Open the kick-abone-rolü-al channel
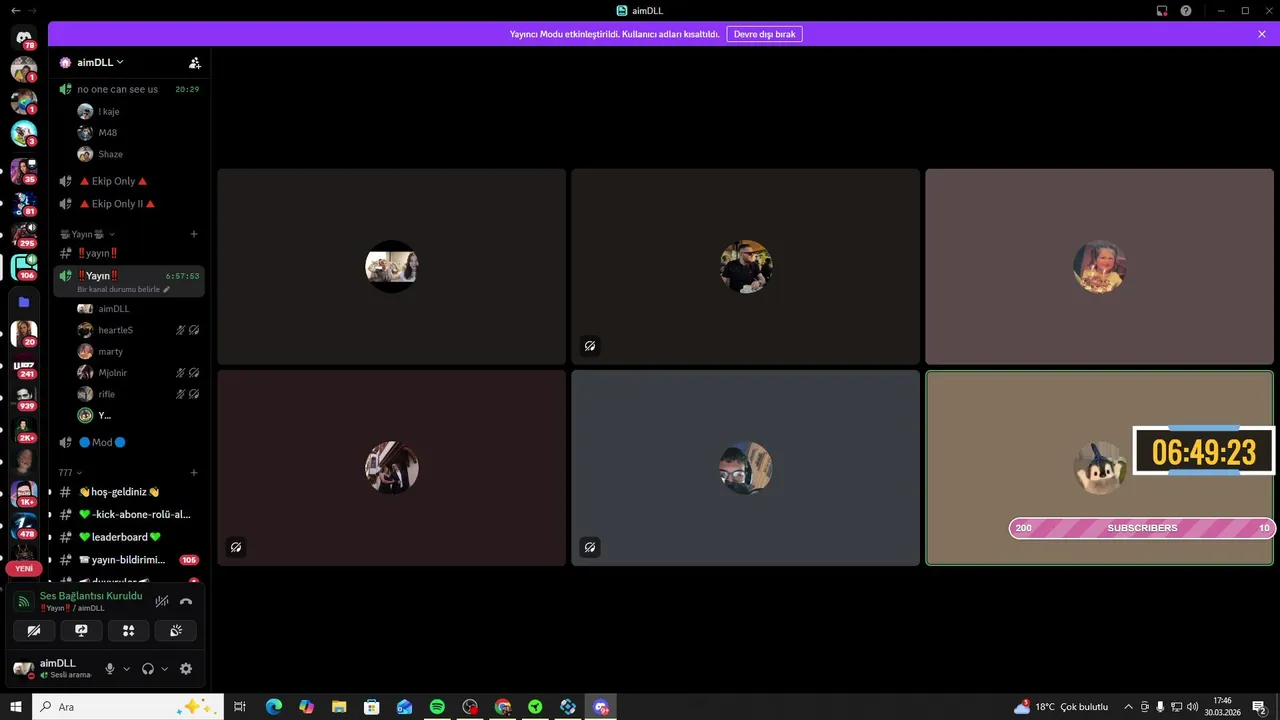1280x720 pixels. [x=129, y=514]
